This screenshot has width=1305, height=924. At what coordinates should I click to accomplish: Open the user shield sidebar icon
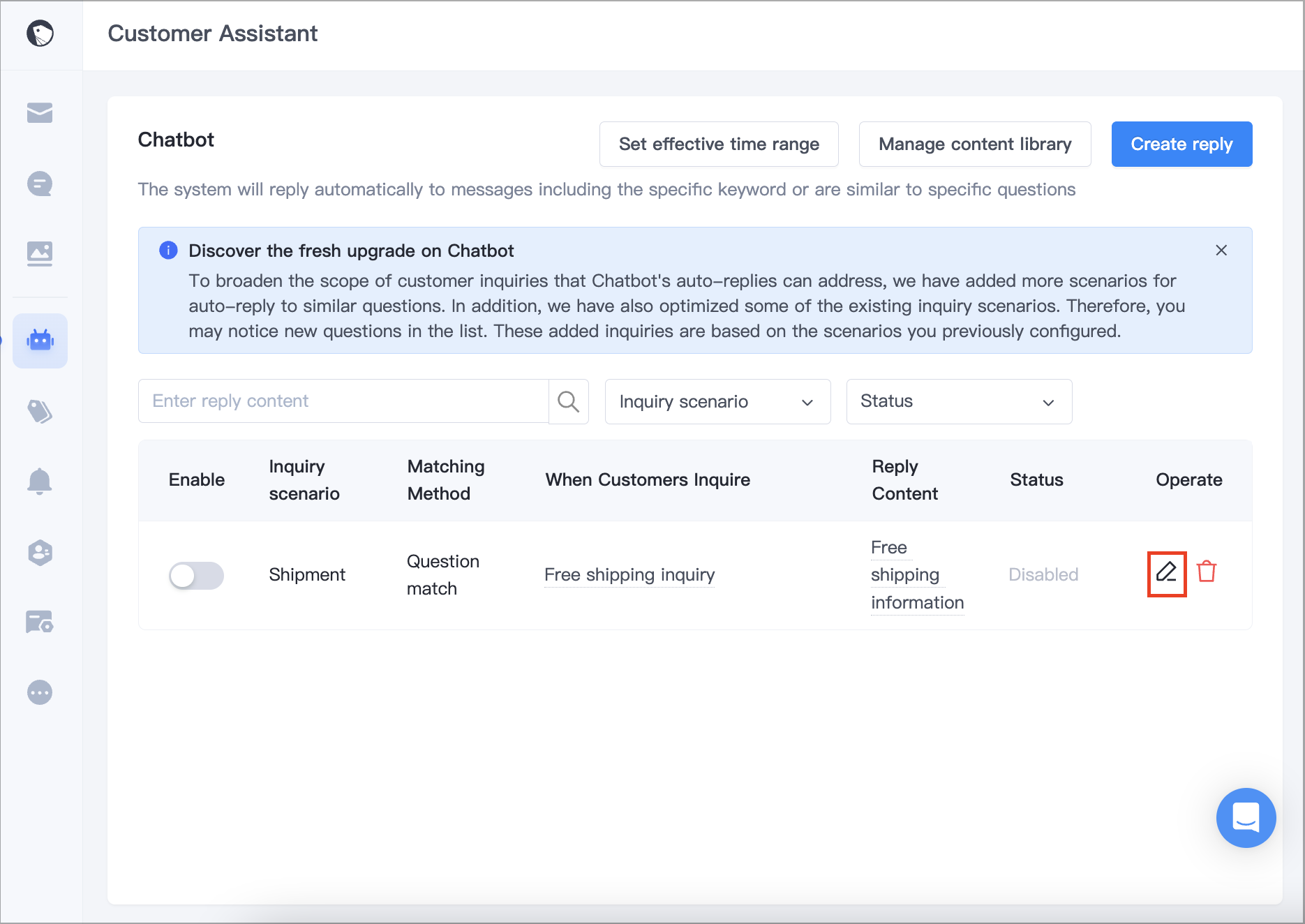tap(40, 553)
